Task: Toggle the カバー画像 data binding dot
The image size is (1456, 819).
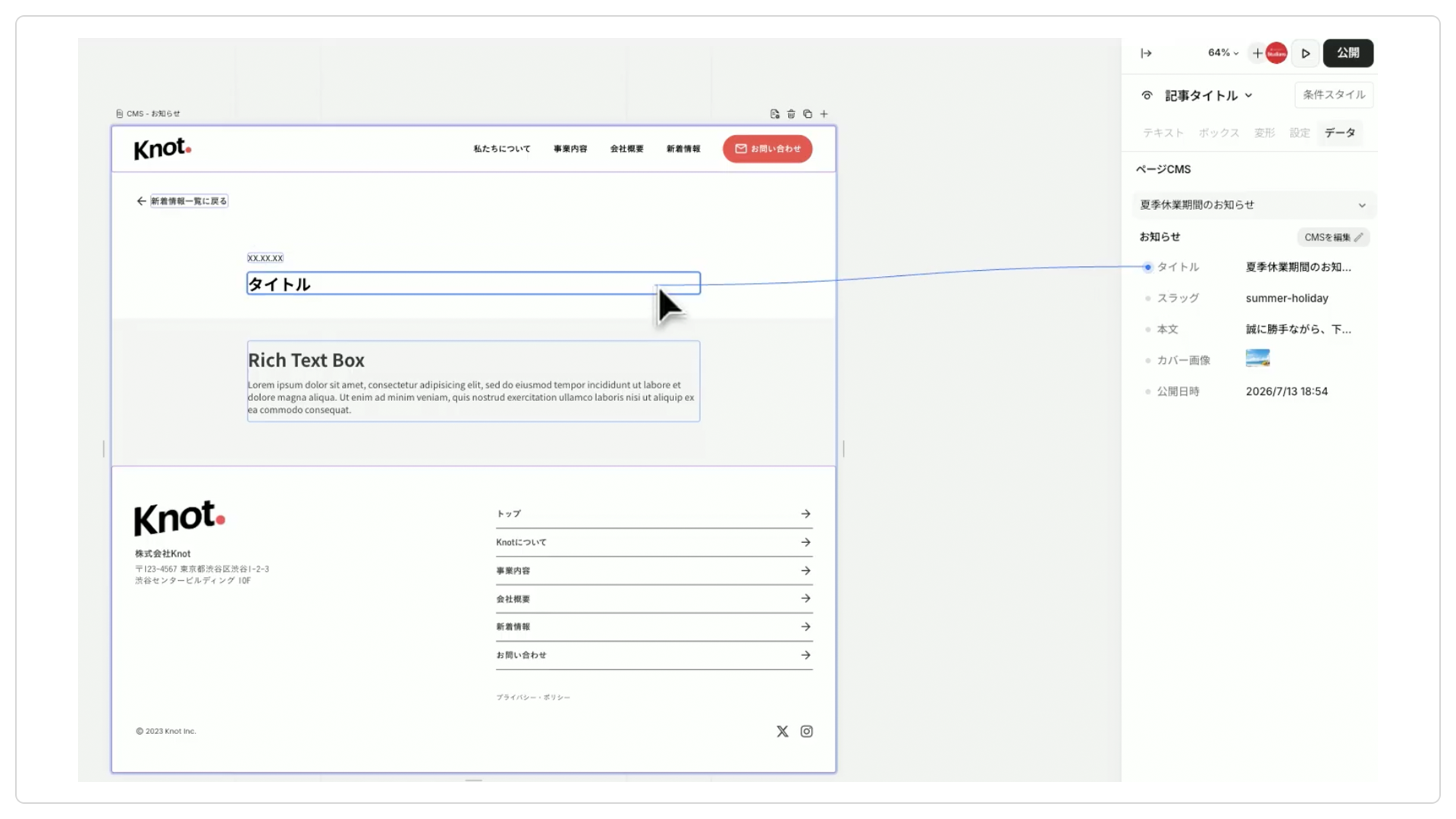Action: tap(1147, 360)
